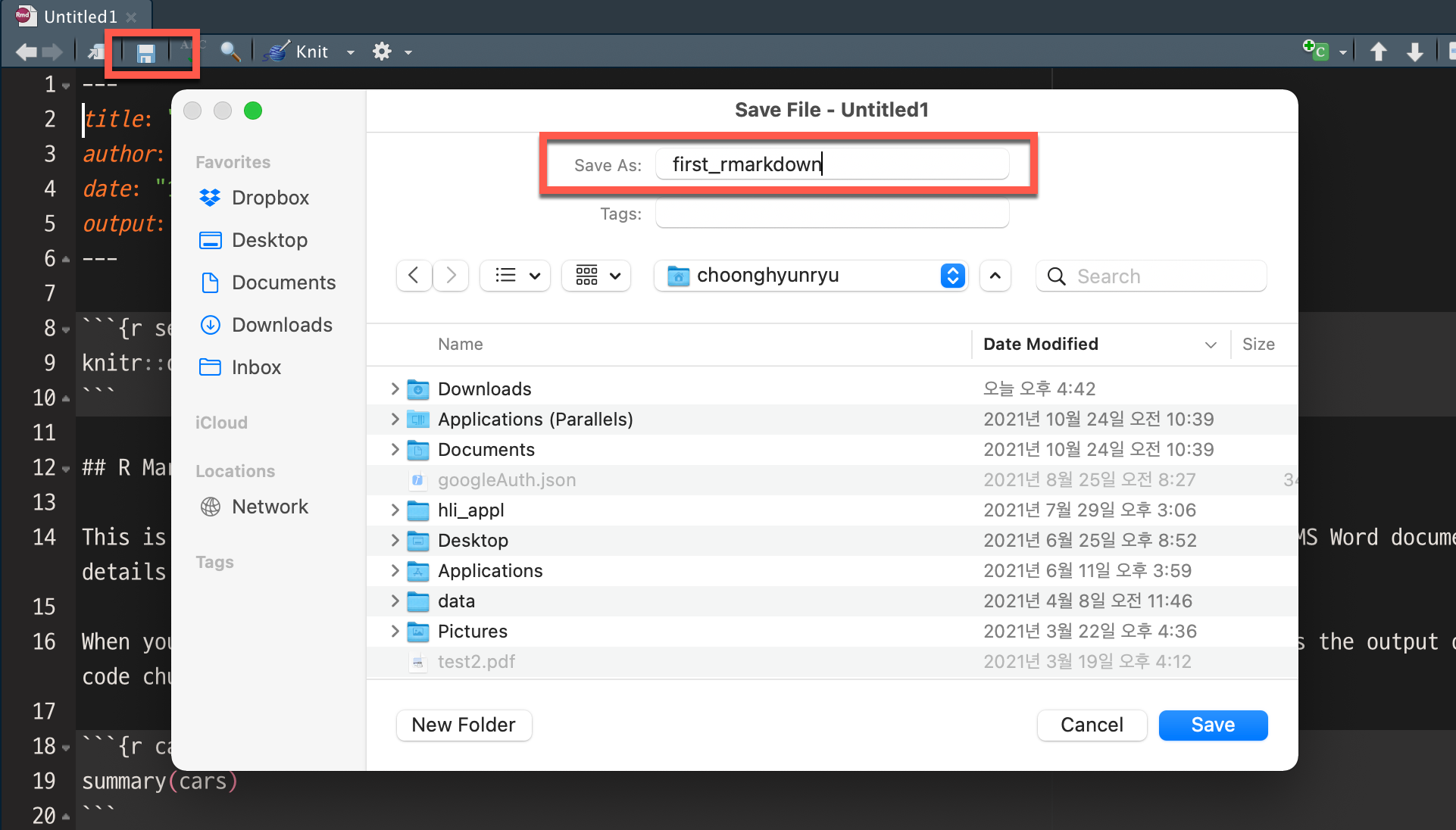Viewport: 1456px width, 830px height.
Task: Go back with RStudio's left arrow icon
Action: click(27, 51)
